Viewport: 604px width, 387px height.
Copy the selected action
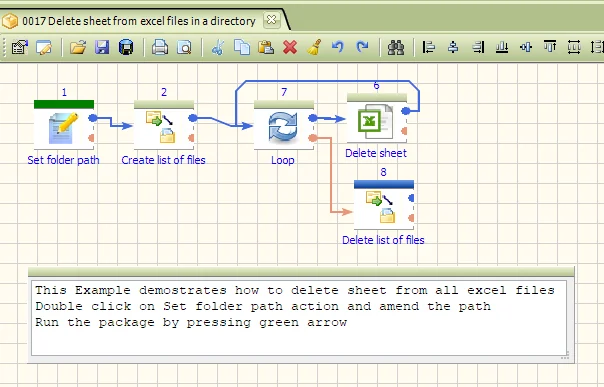[x=242, y=47]
